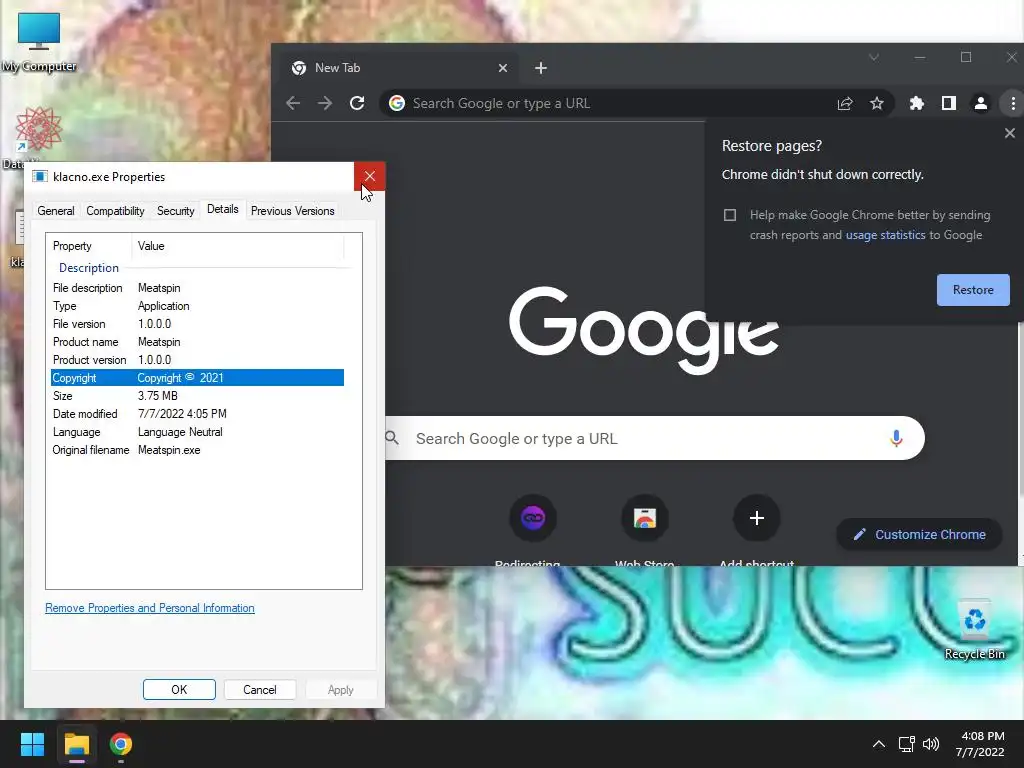Go back in Chrome
Screen dimensions: 1024x768
click(x=293, y=103)
